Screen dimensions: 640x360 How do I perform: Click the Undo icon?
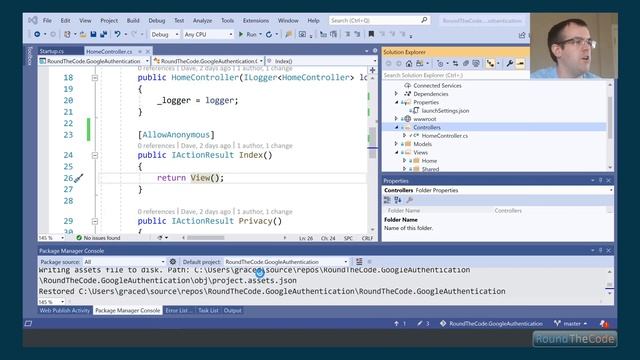pyautogui.click(x=118, y=34)
